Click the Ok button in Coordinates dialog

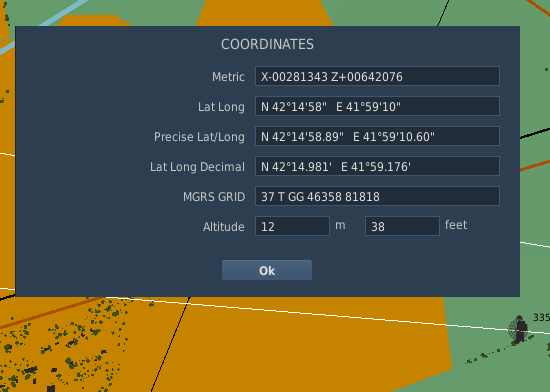(x=267, y=270)
